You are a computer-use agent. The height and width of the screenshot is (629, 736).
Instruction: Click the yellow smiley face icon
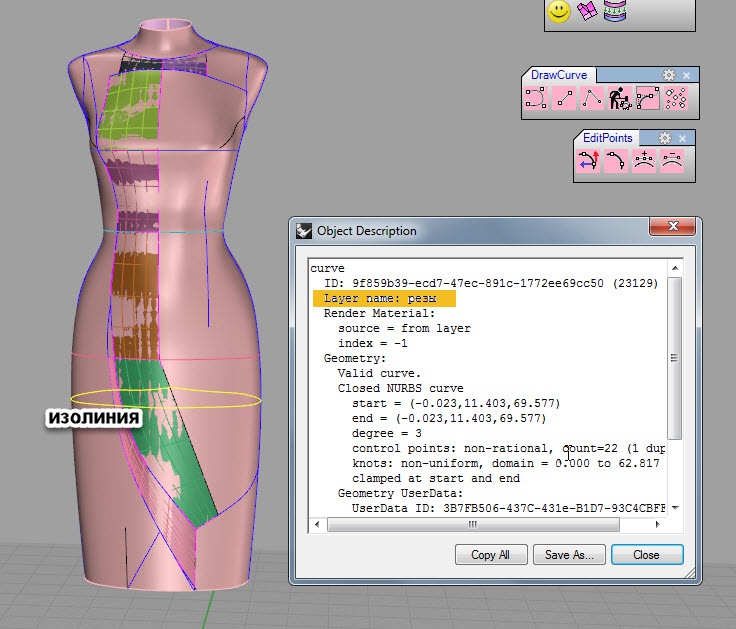(559, 11)
